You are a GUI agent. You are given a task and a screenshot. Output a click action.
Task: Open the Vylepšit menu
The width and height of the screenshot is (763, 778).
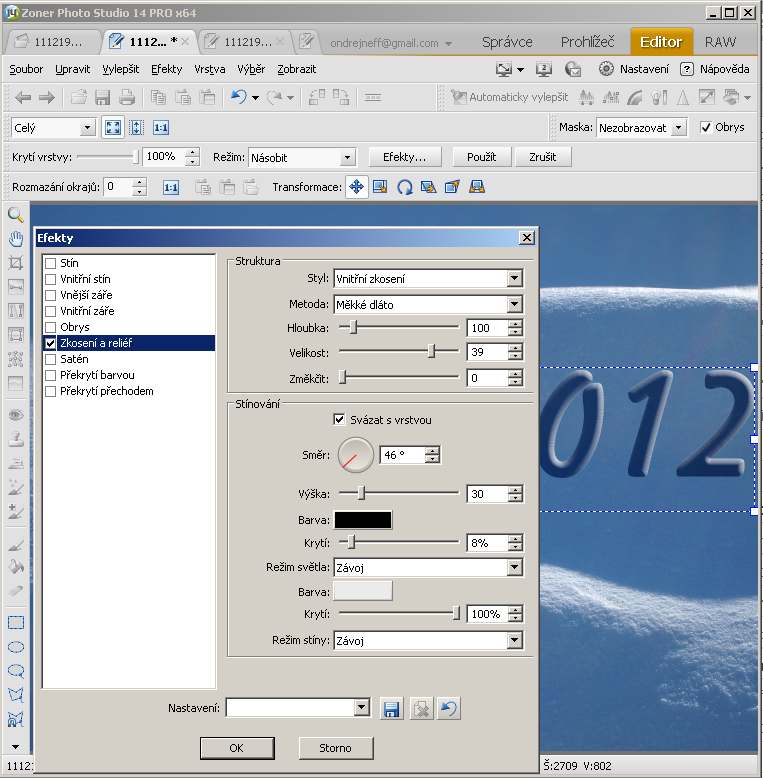(120, 69)
